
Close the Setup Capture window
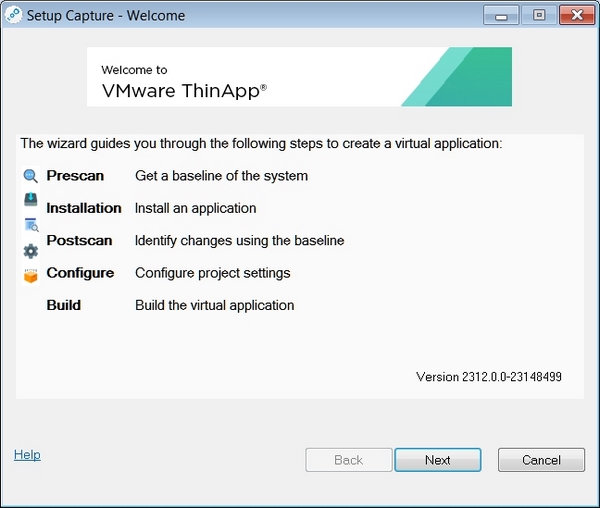[577, 15]
